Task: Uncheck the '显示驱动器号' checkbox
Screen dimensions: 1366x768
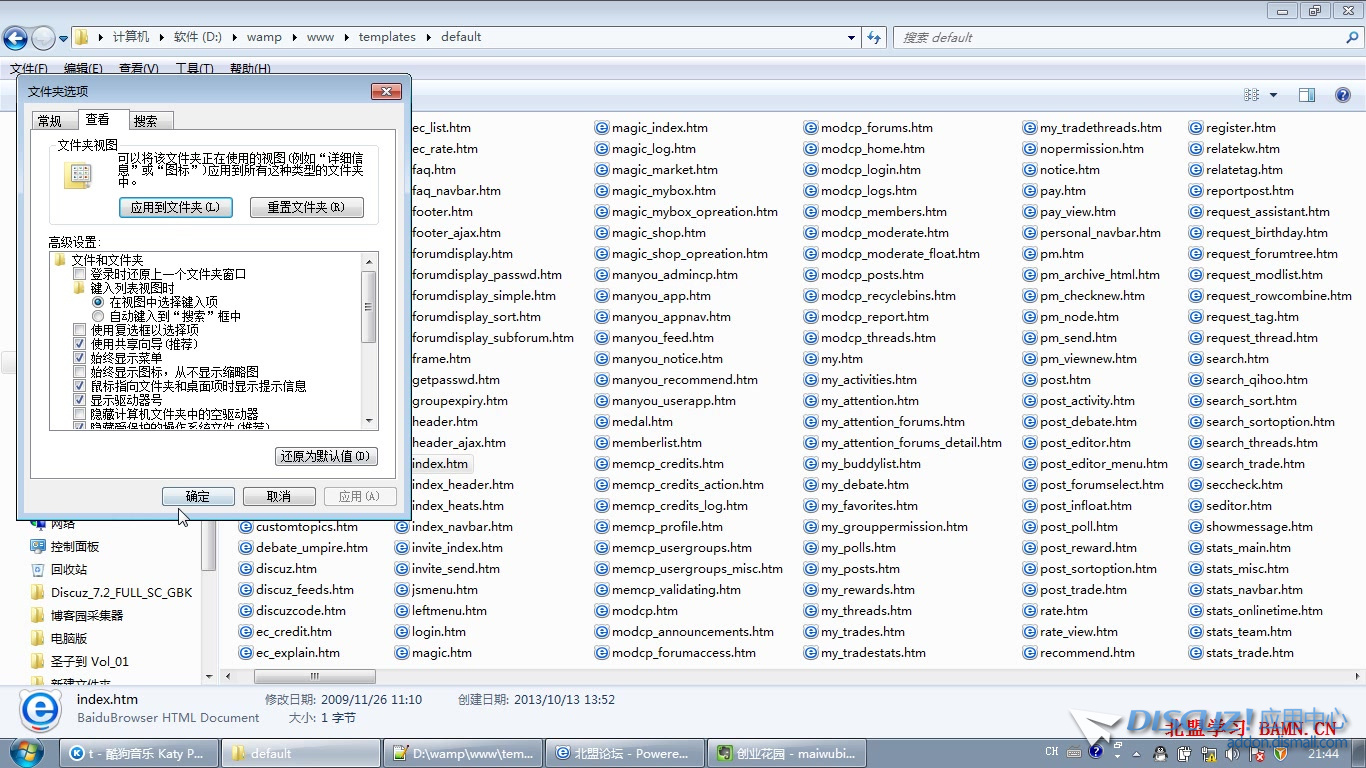Action: point(80,400)
